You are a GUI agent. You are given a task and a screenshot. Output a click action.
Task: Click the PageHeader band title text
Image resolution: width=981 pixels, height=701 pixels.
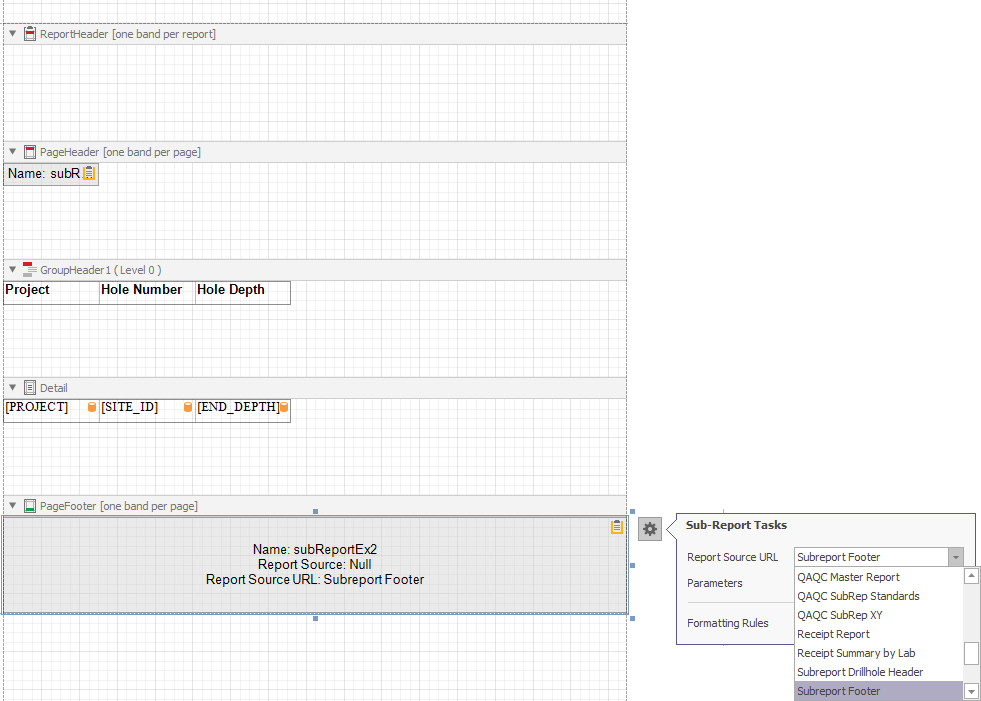point(120,152)
